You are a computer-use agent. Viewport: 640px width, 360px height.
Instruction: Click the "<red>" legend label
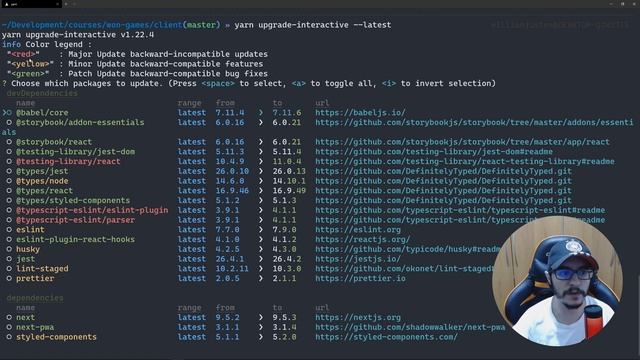pyautogui.click(x=23, y=54)
